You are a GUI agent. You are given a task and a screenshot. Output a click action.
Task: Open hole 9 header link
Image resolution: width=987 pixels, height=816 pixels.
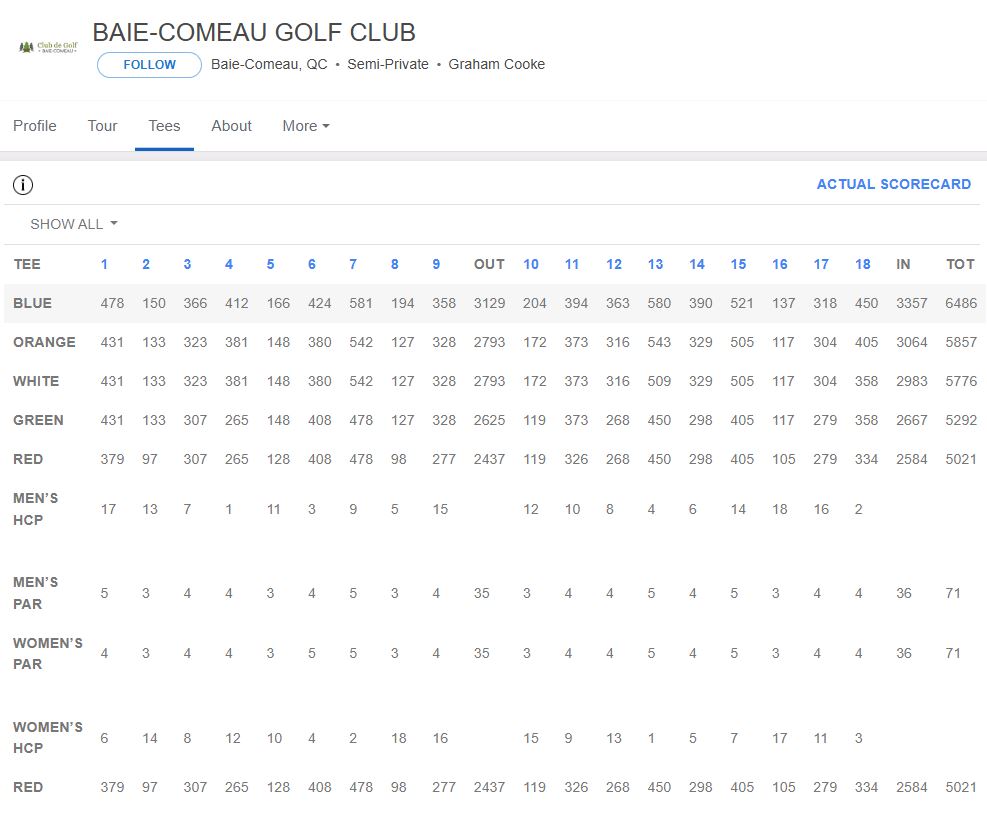[x=436, y=264]
